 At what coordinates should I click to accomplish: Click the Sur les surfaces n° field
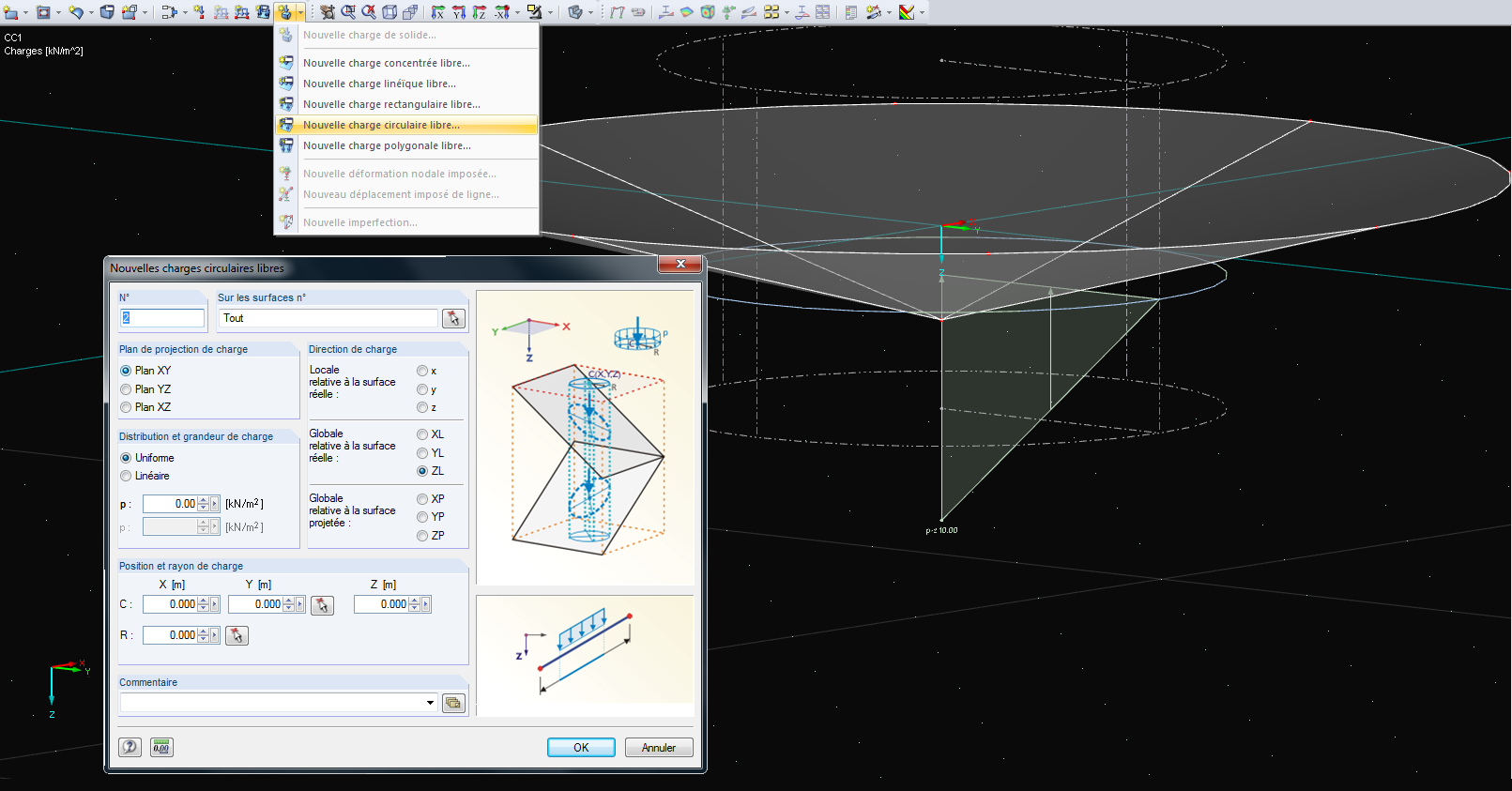point(328,318)
